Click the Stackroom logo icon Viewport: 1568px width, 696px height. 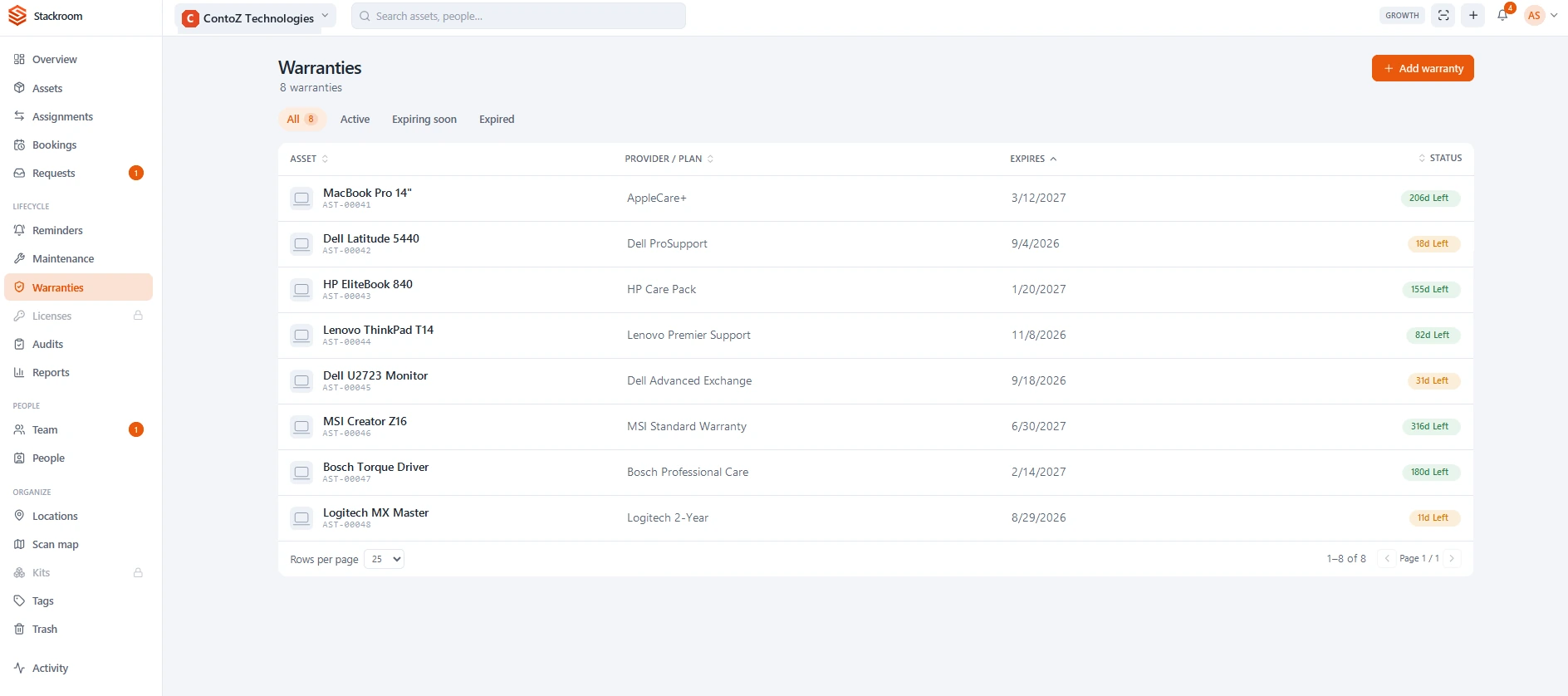coord(17,16)
